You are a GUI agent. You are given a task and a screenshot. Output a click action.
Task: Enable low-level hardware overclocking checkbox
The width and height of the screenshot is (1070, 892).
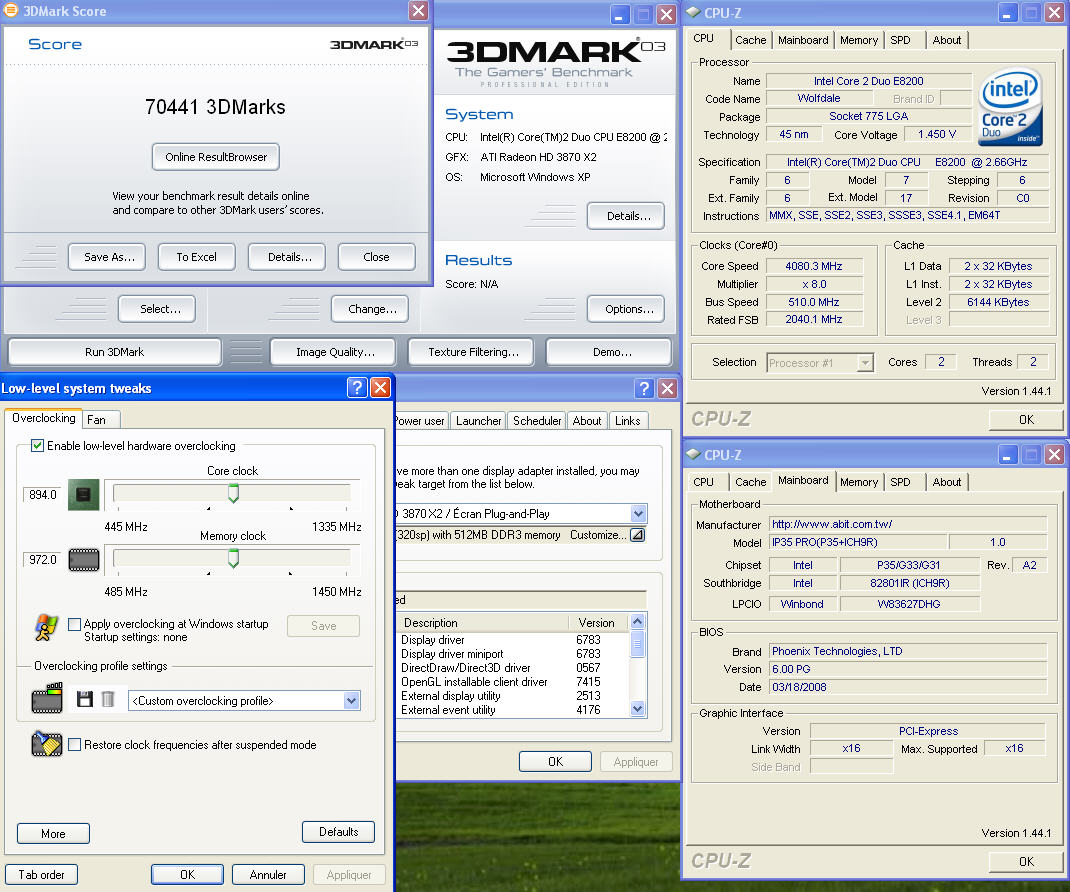coord(38,446)
